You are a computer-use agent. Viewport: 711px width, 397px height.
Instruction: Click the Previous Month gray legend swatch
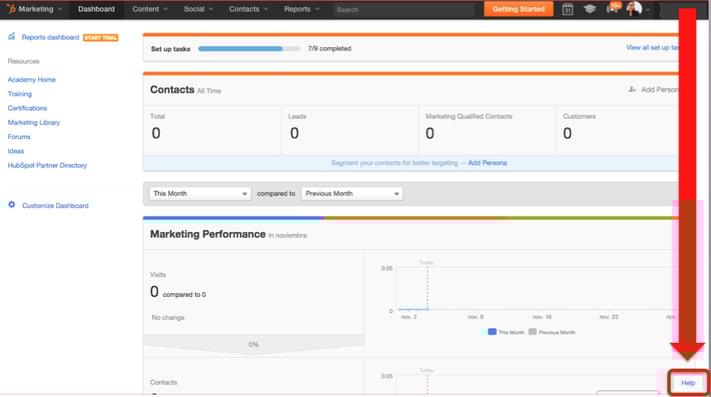[x=532, y=332]
